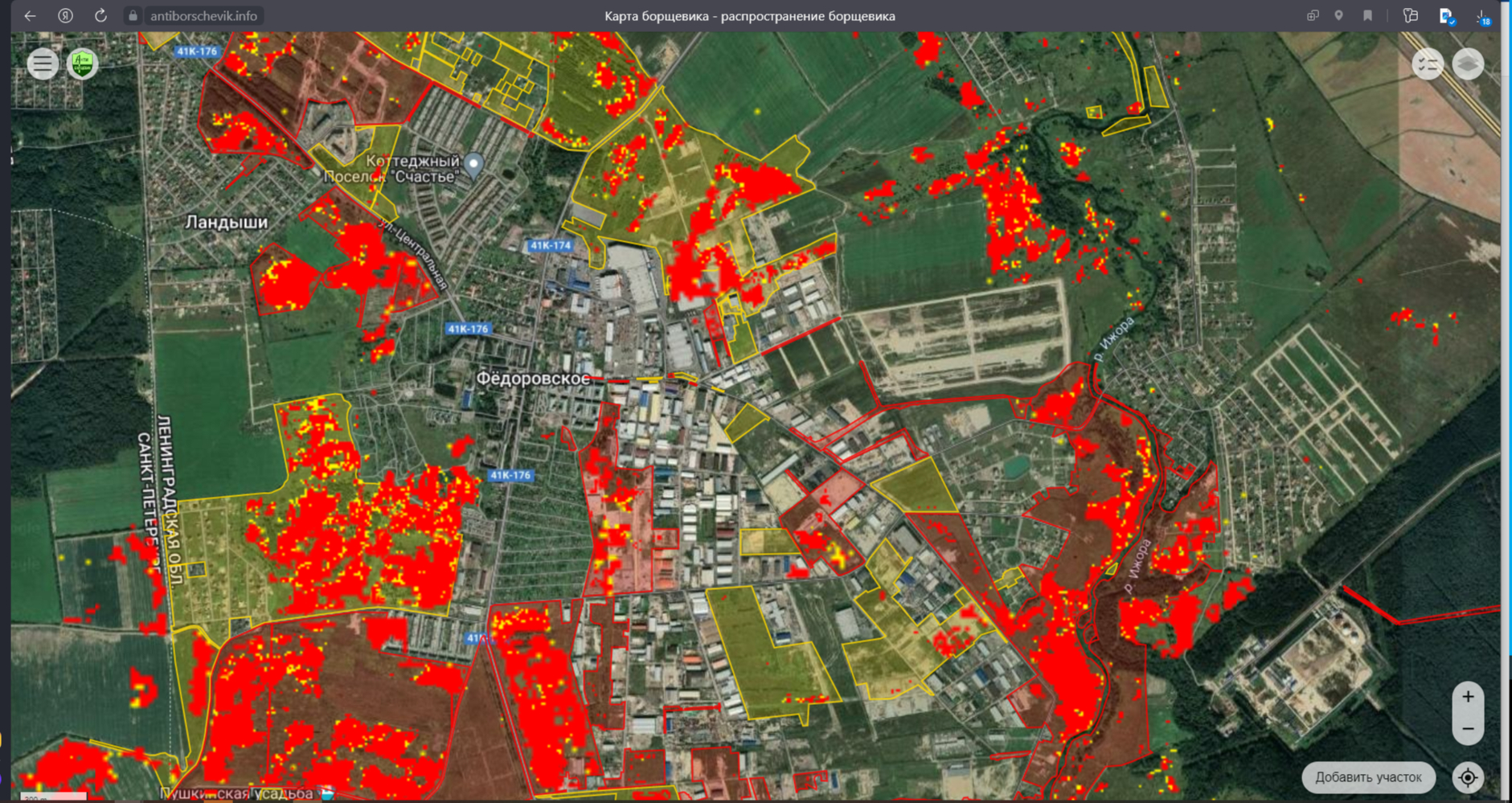Open downloads icon with badge 18
Screen dimensions: 1512x803
click(1483, 17)
